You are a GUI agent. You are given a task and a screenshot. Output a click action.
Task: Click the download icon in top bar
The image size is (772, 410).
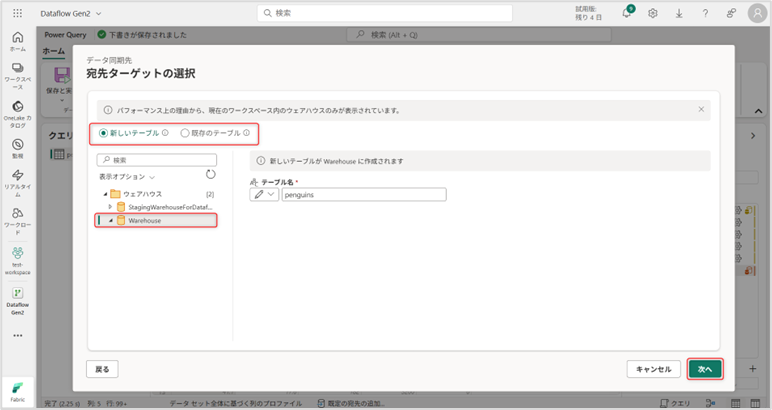679,13
